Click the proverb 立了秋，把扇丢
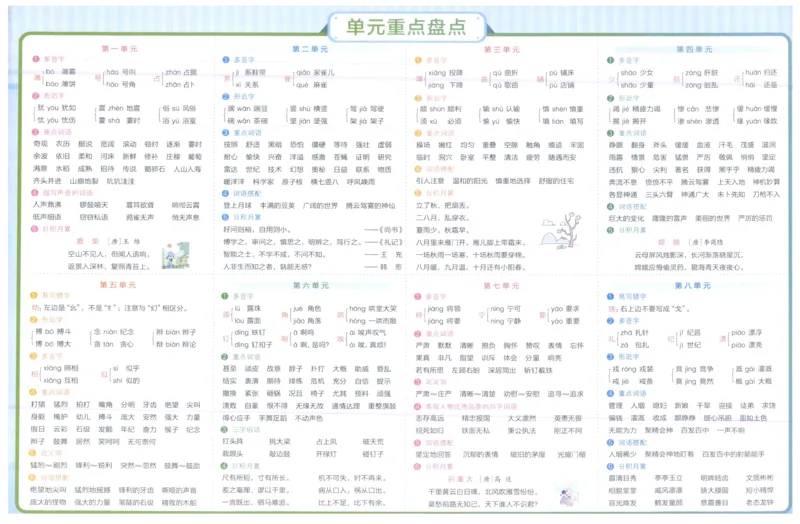800x524 pixels. pyautogui.click(x=443, y=206)
